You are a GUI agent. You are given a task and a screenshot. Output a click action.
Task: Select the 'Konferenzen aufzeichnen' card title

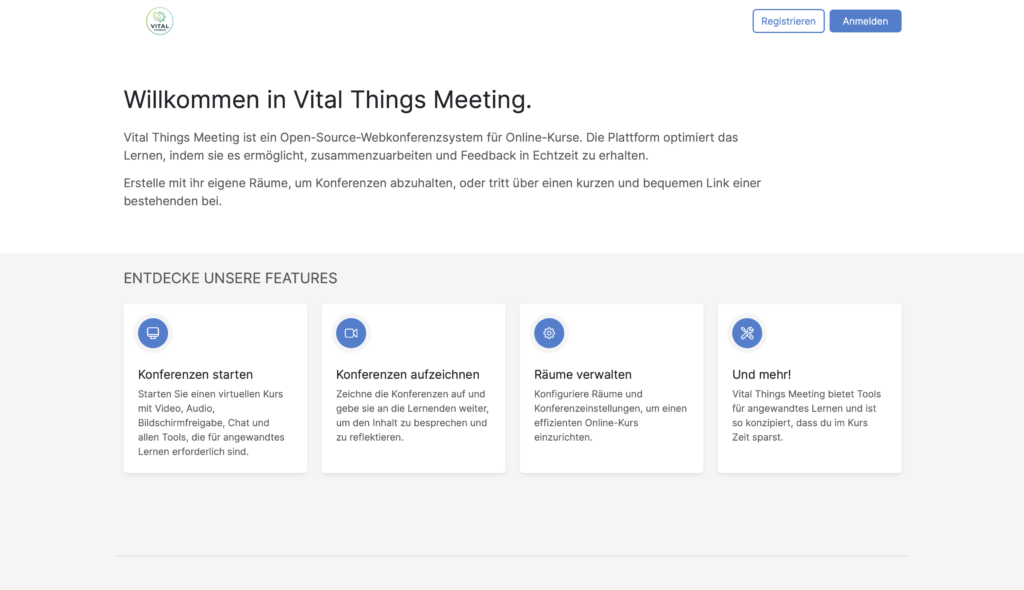click(407, 375)
